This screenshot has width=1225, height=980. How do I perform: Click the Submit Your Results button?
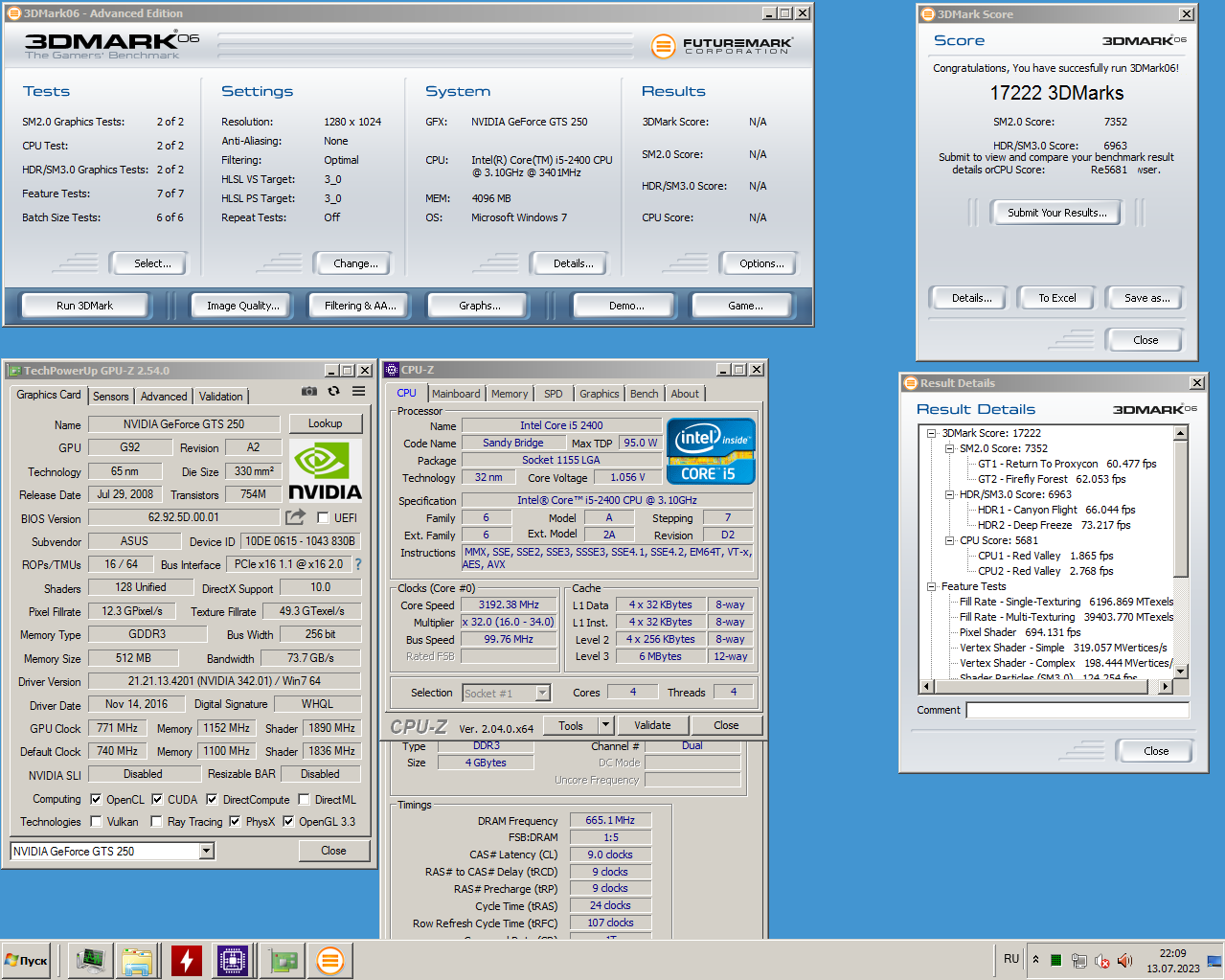click(x=1057, y=213)
